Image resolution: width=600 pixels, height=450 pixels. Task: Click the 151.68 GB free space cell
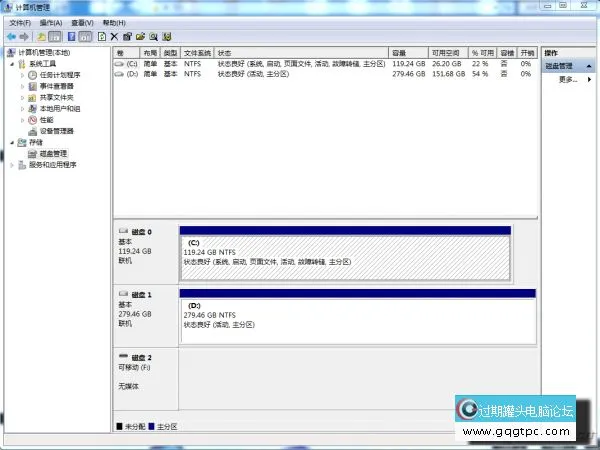point(448,74)
